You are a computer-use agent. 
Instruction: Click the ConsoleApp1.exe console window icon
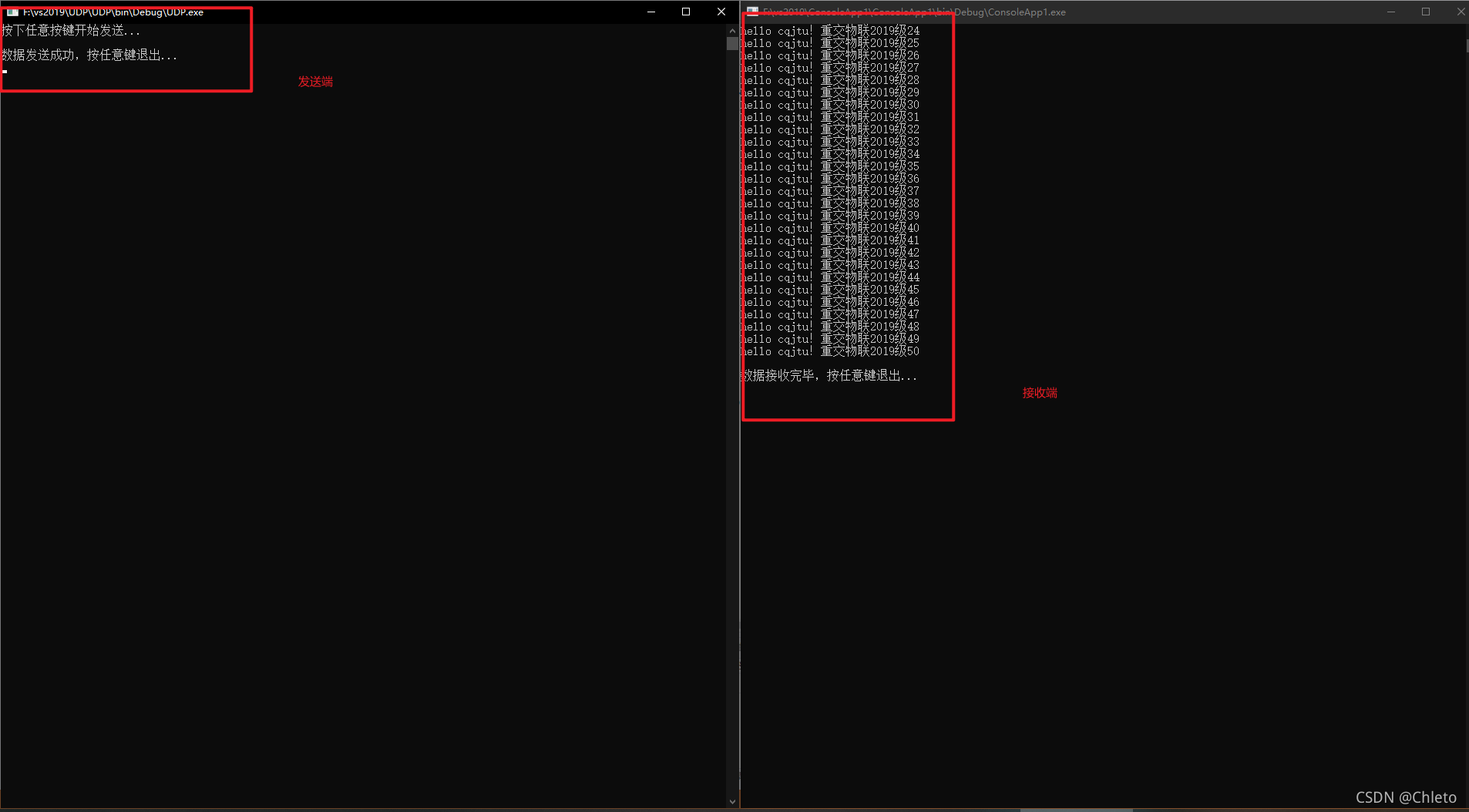(753, 12)
